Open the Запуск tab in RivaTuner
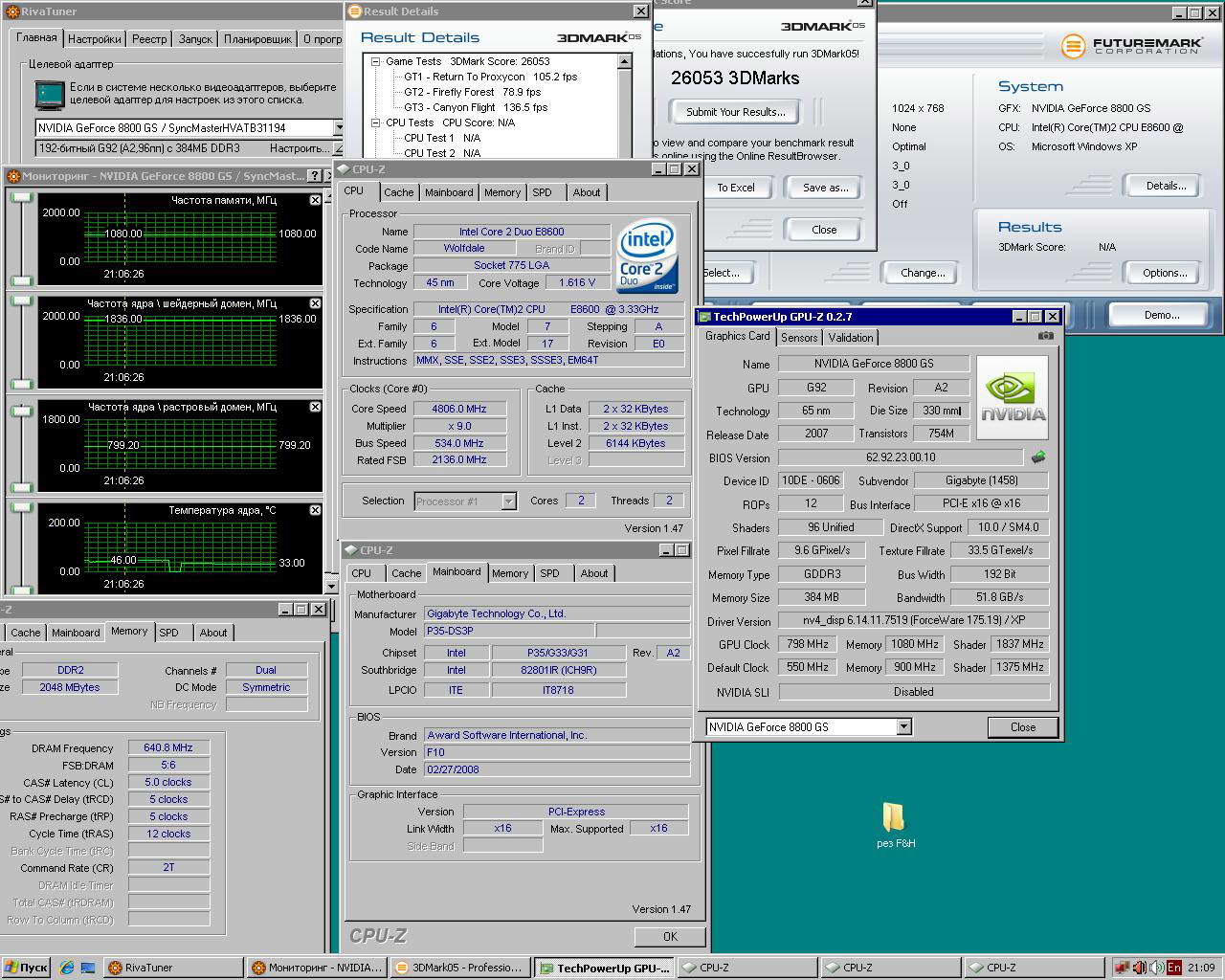Viewport: 1225px width, 980px height. [x=195, y=39]
